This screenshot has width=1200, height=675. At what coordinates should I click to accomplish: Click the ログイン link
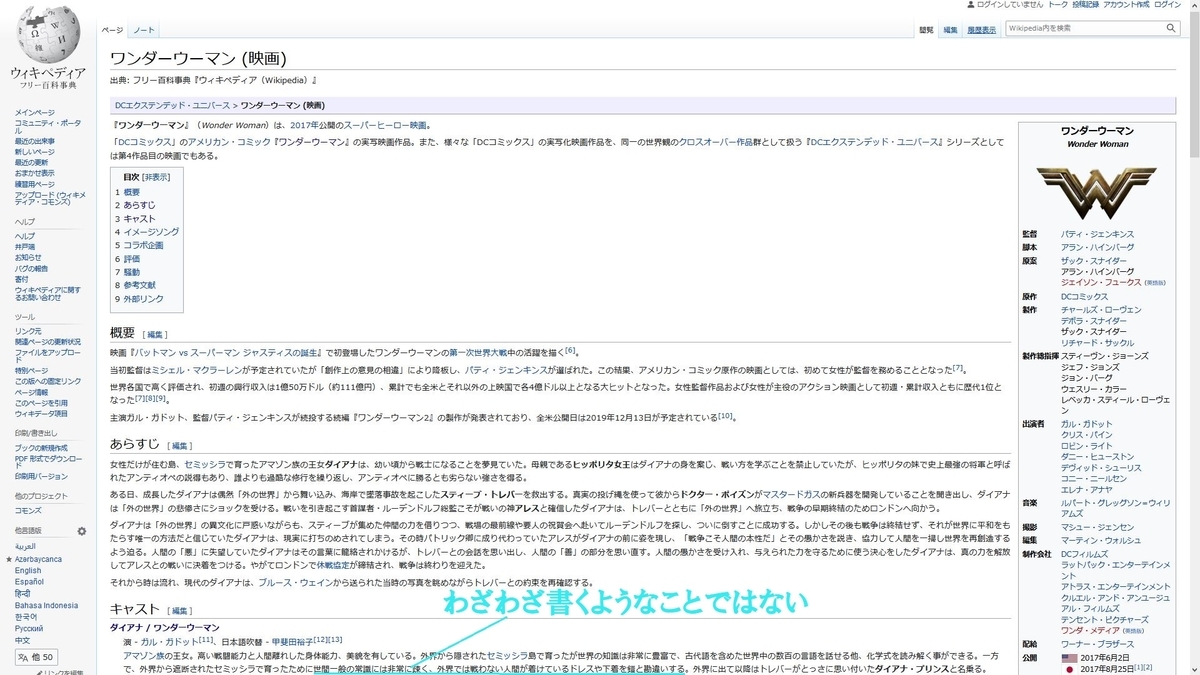tap(1167, 5)
